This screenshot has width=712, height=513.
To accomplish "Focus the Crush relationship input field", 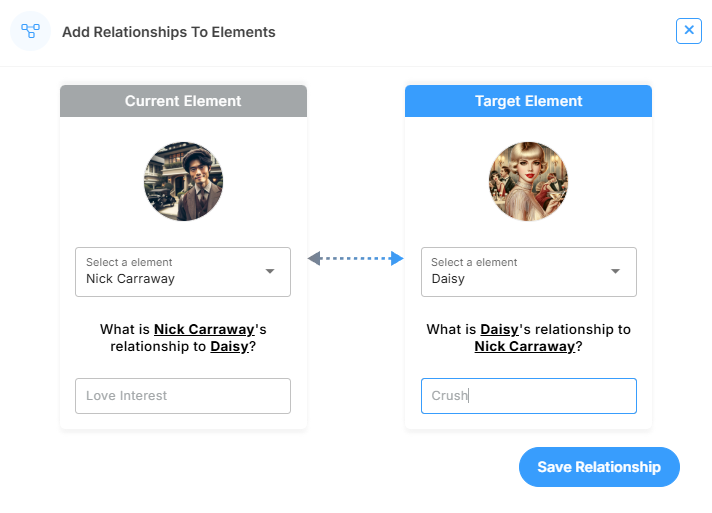I will point(528,396).
